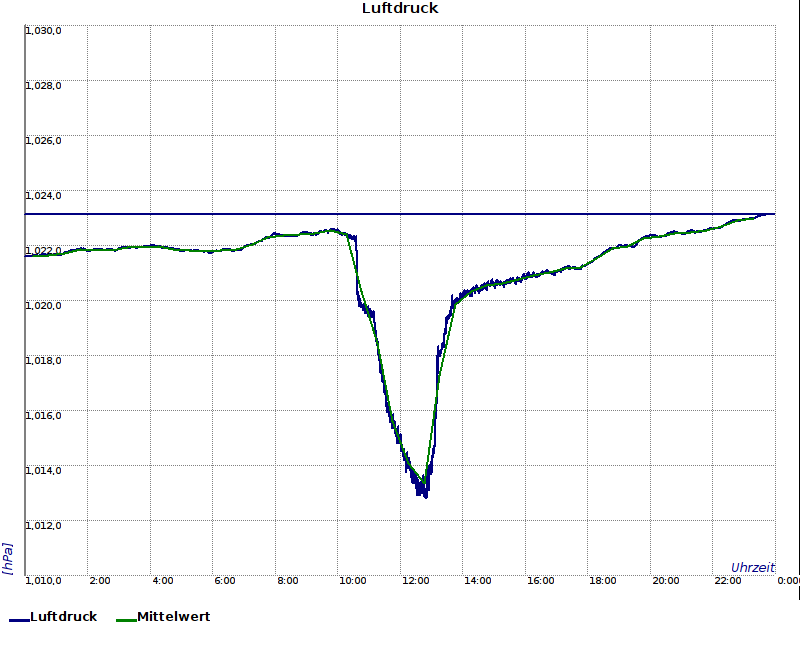Click the 1,022,0 y-axis value

(x=43, y=251)
